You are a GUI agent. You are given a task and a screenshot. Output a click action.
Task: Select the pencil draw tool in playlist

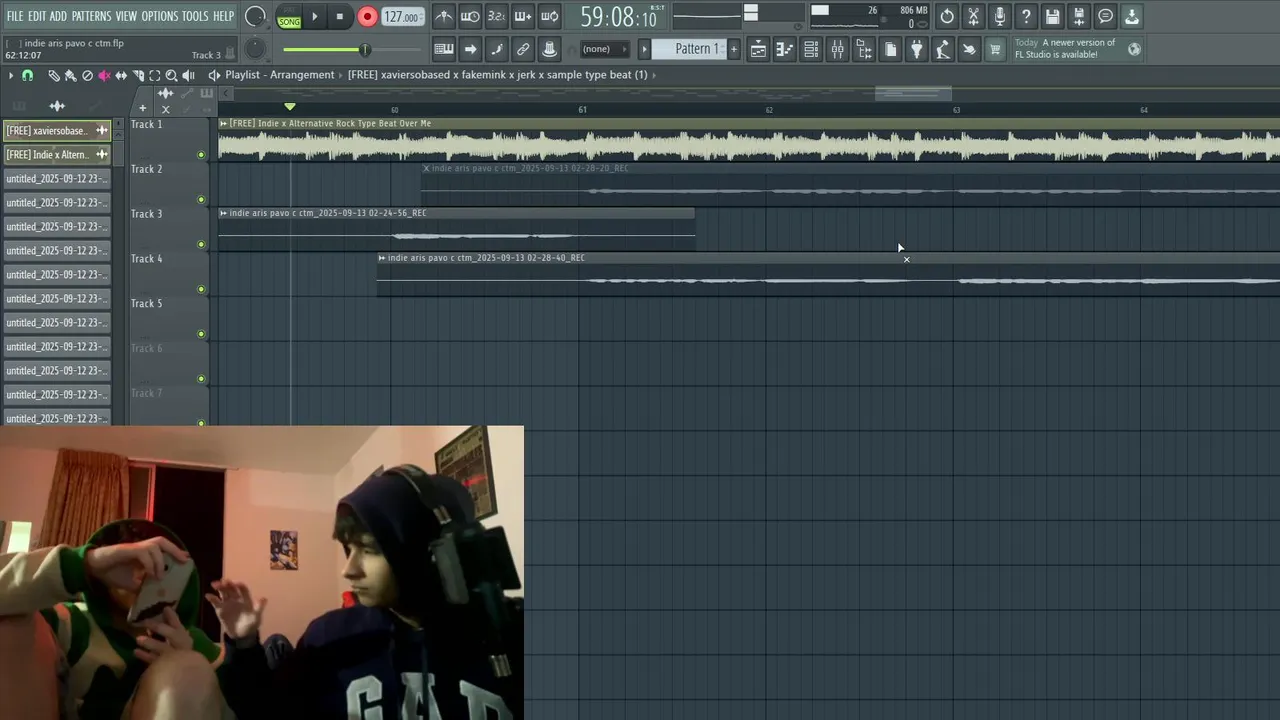[54, 75]
